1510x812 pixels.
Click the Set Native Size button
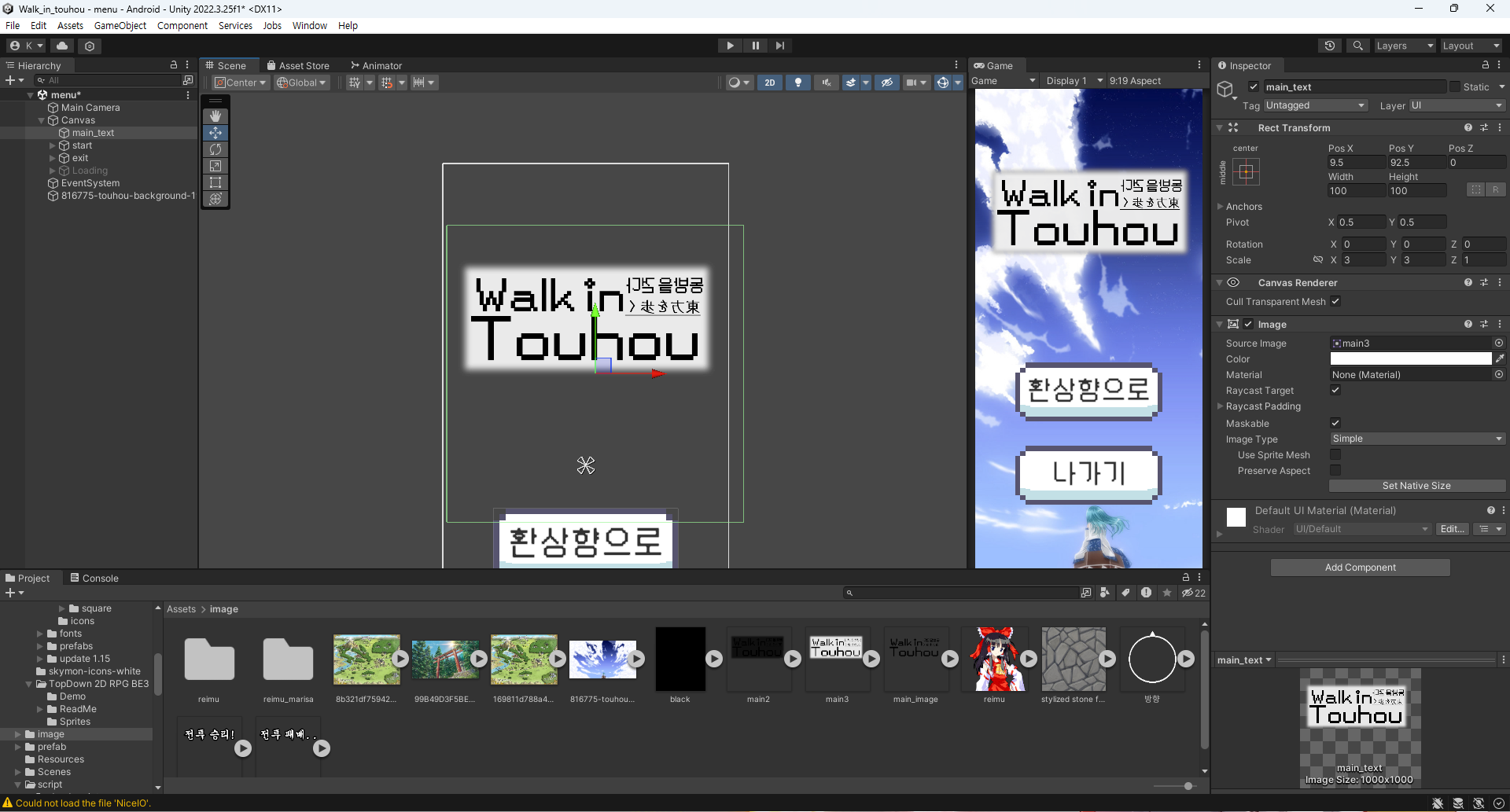(1417, 486)
